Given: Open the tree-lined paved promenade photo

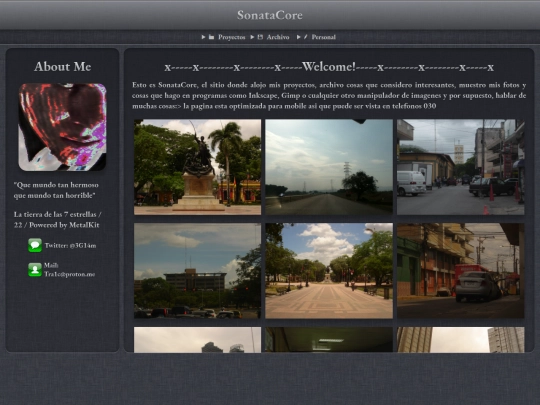Looking at the screenshot, I should pos(329,271).
